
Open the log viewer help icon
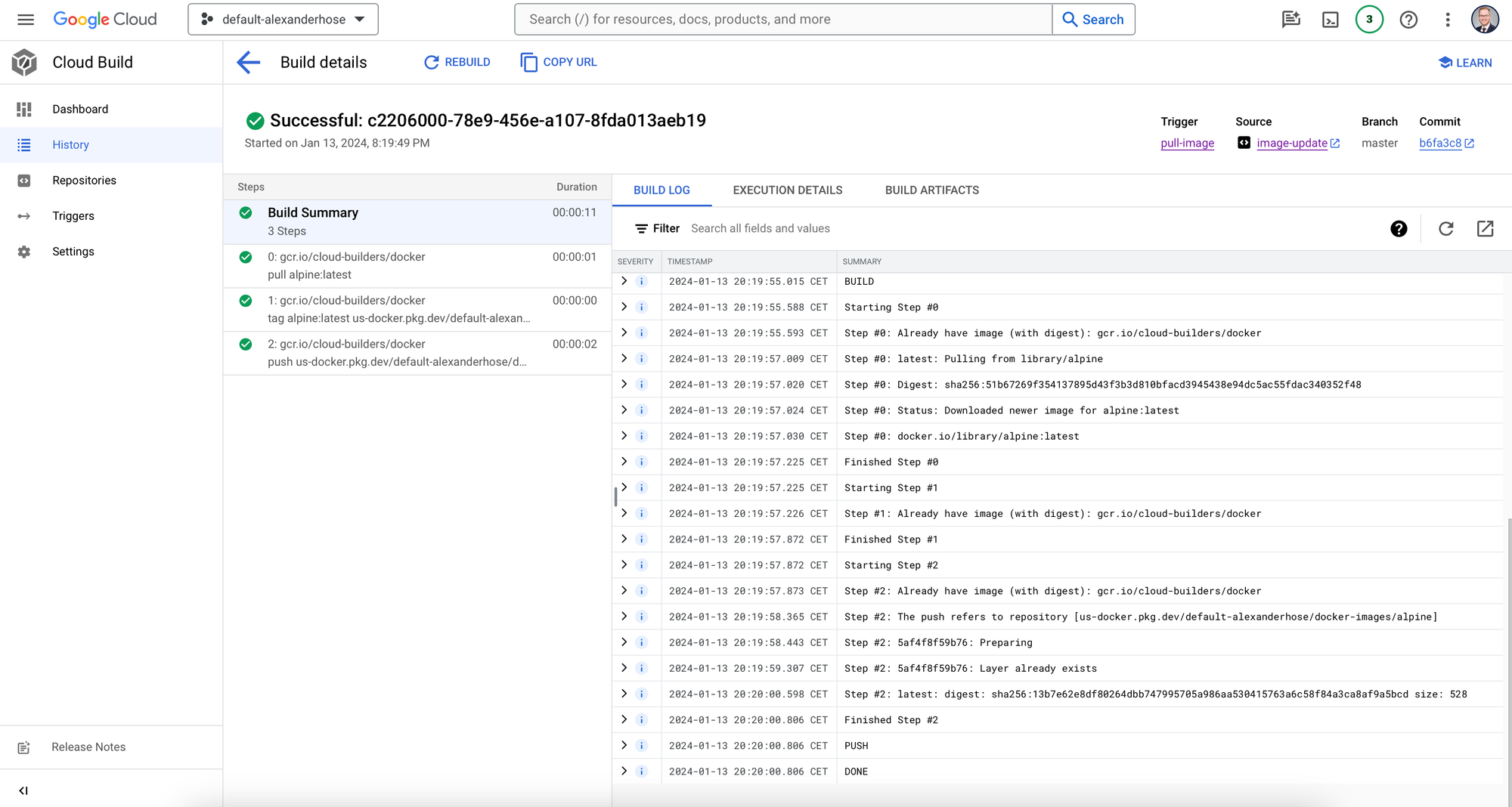(1399, 229)
